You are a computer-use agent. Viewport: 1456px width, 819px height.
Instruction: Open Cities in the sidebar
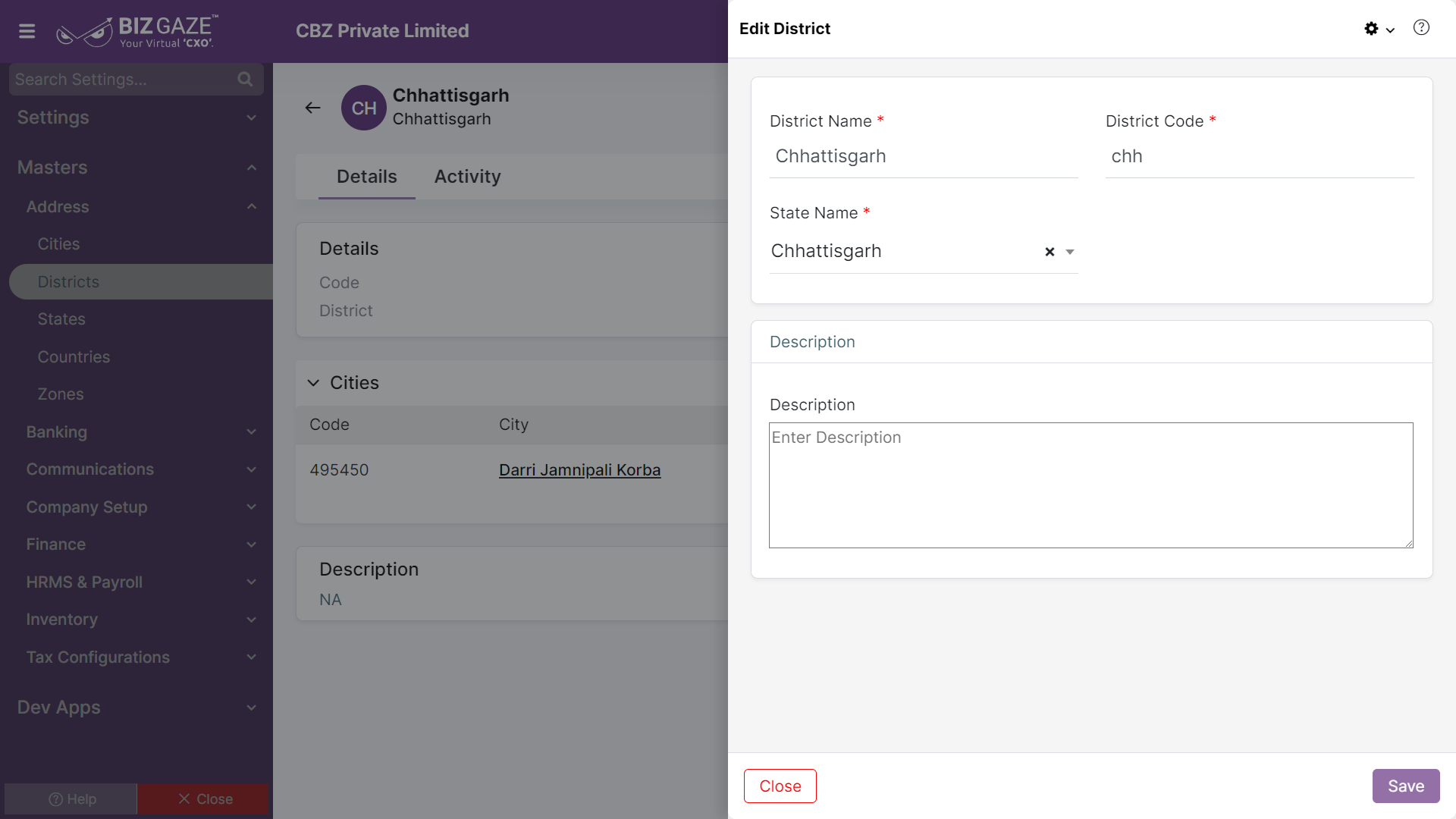[x=59, y=244]
